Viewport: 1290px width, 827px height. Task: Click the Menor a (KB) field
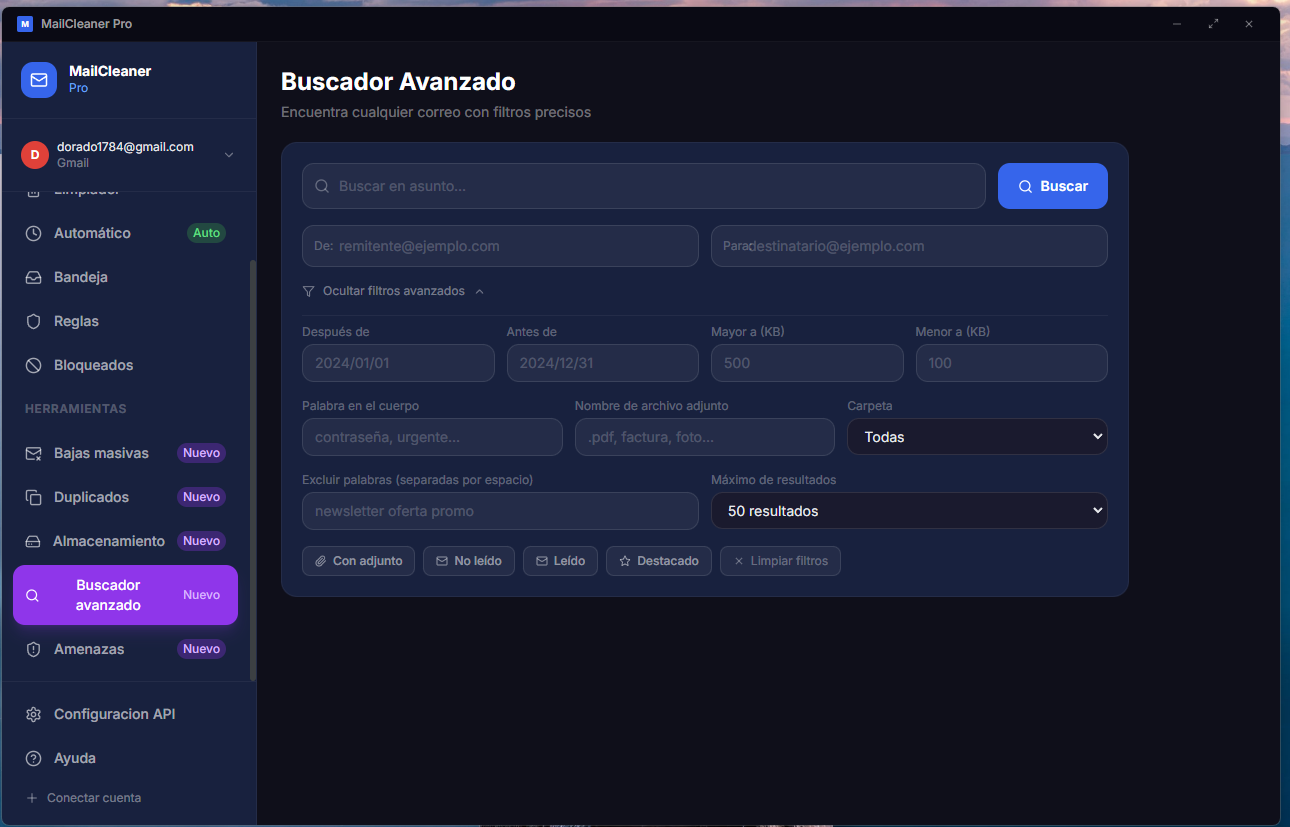[x=1012, y=363]
